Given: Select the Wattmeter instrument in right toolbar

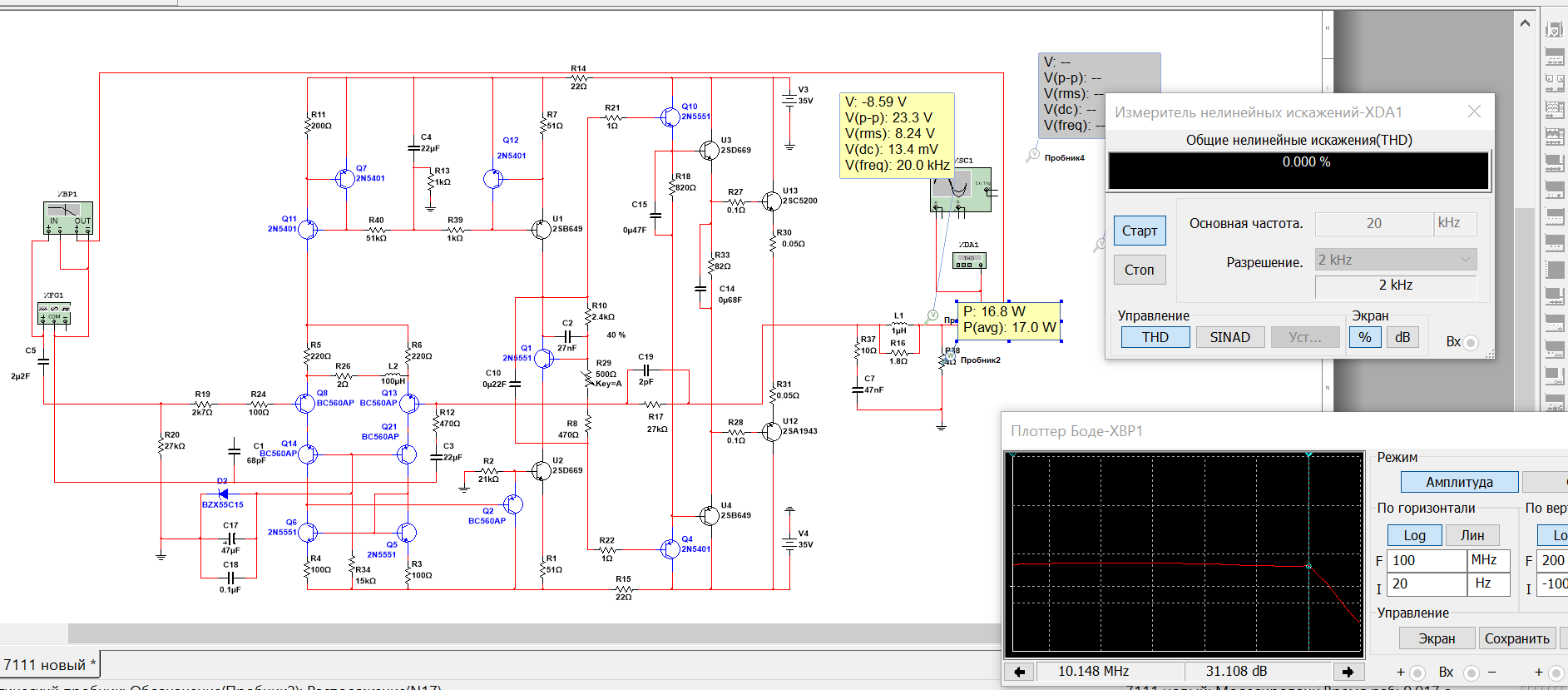Looking at the screenshot, I should (1554, 83).
